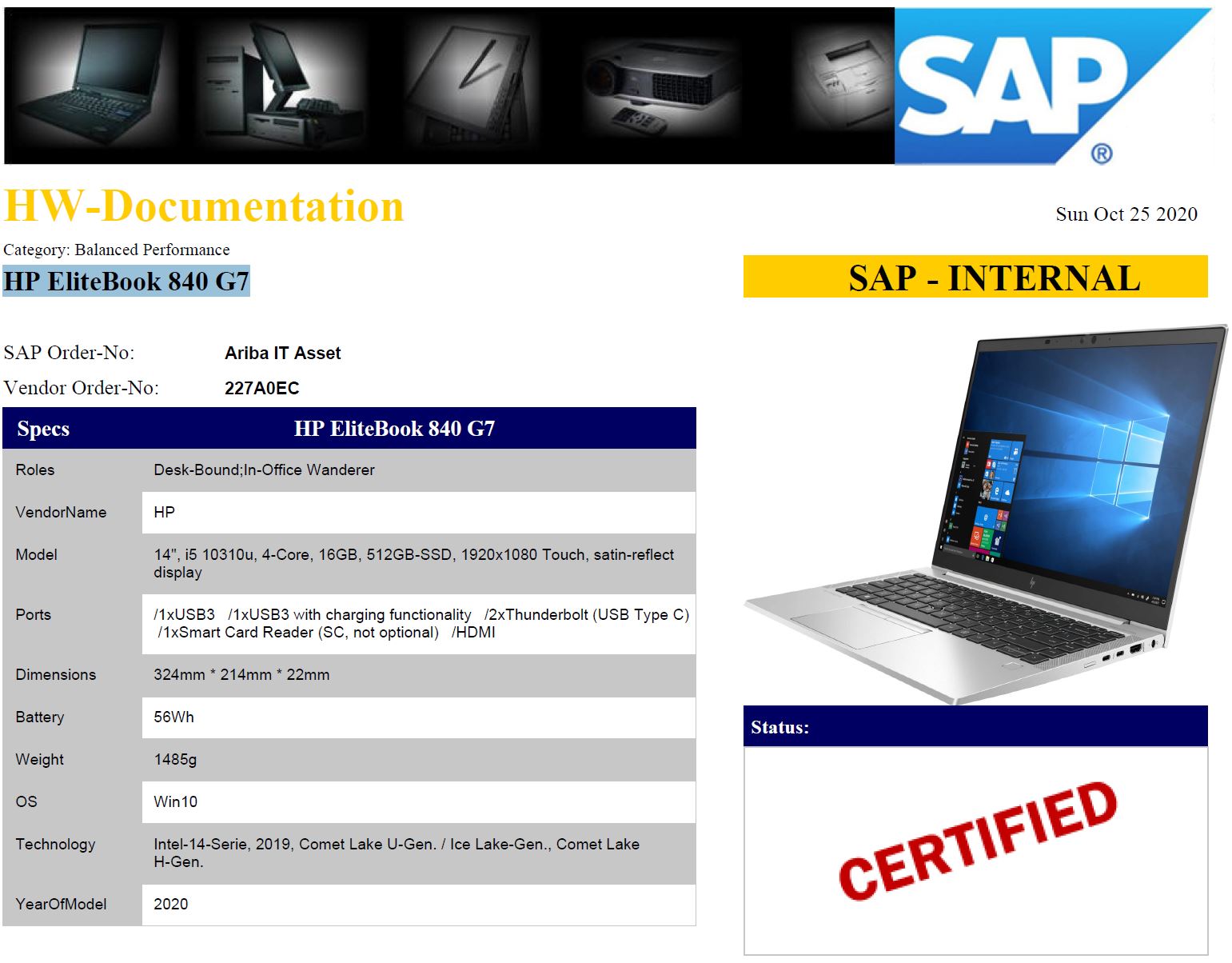The image size is (1232, 963).
Task: Click the 324mm * 214mm * 22mm value
Action: pyautogui.click(x=241, y=675)
